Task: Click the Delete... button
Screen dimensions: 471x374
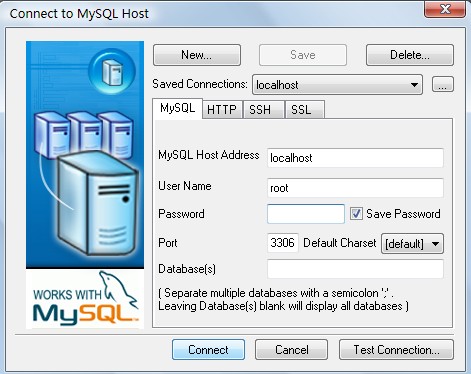Action: (410, 55)
